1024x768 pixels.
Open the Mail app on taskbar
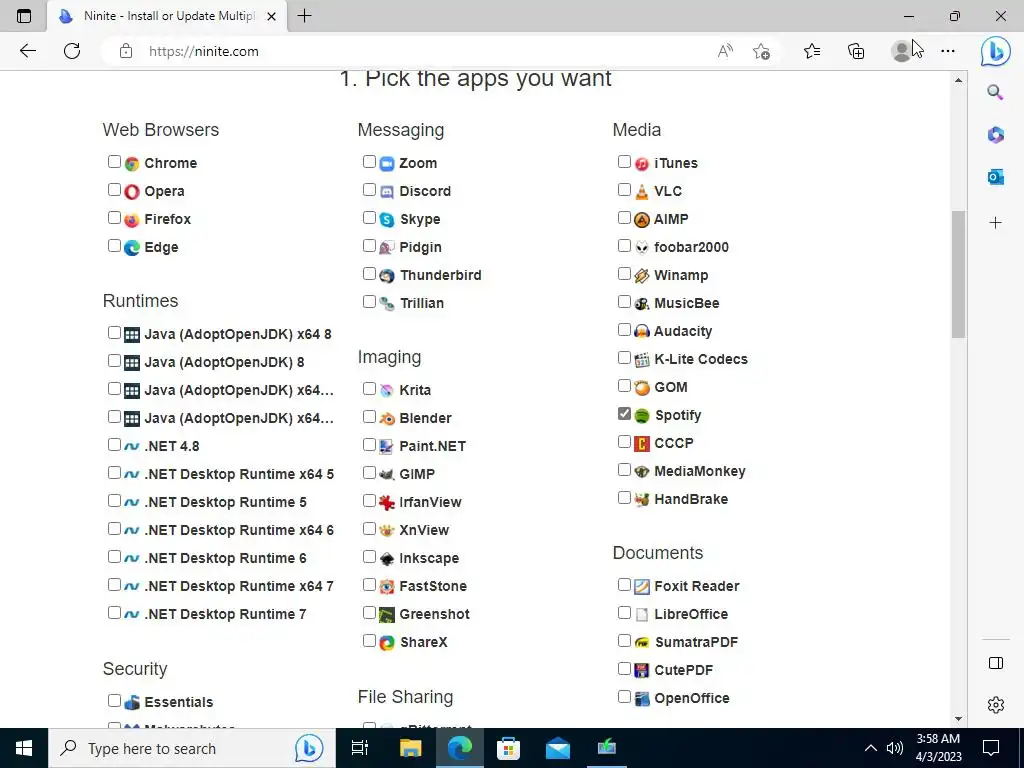pyautogui.click(x=558, y=748)
